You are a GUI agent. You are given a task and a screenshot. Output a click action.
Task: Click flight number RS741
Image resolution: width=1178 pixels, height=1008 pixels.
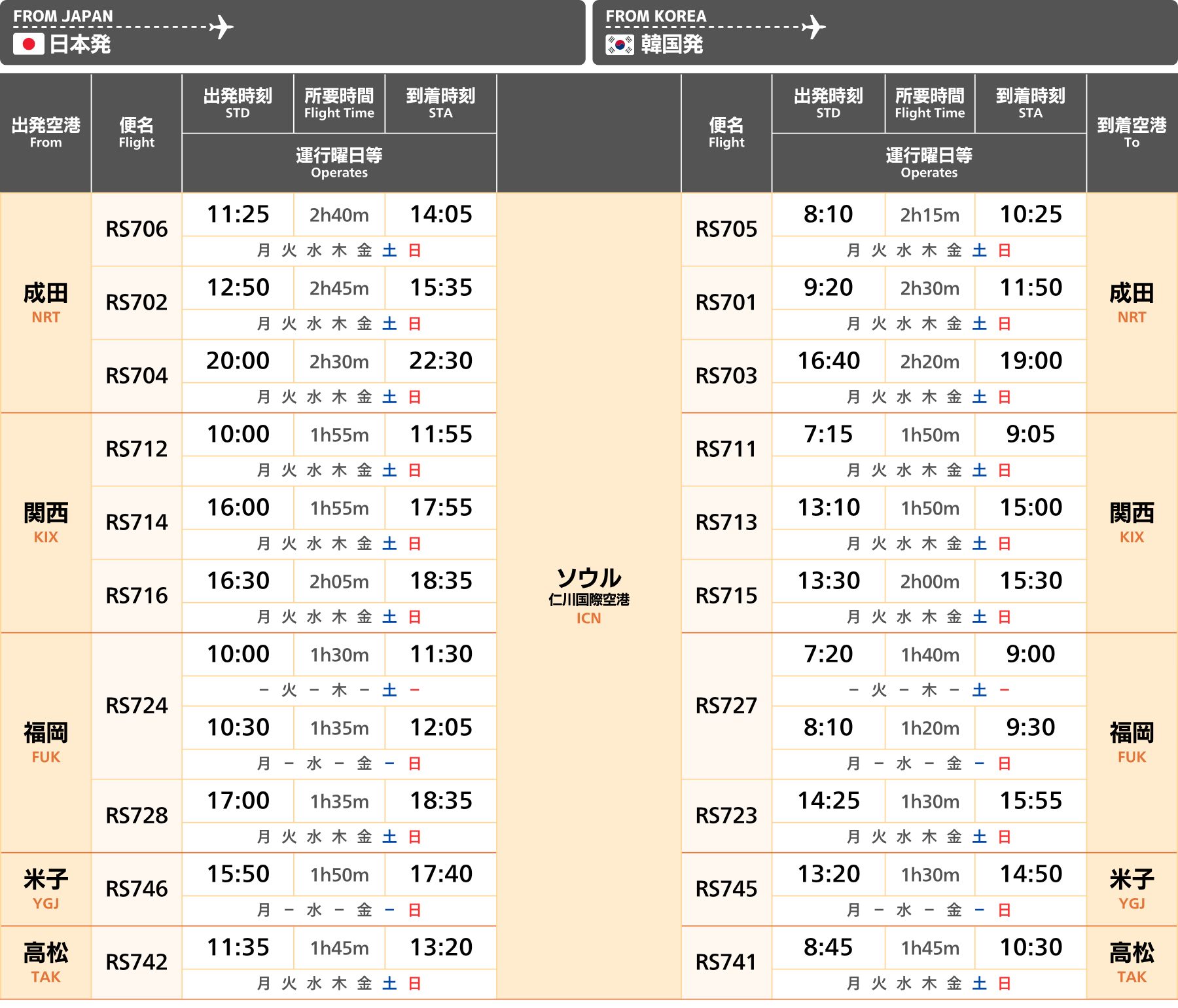coord(726,962)
